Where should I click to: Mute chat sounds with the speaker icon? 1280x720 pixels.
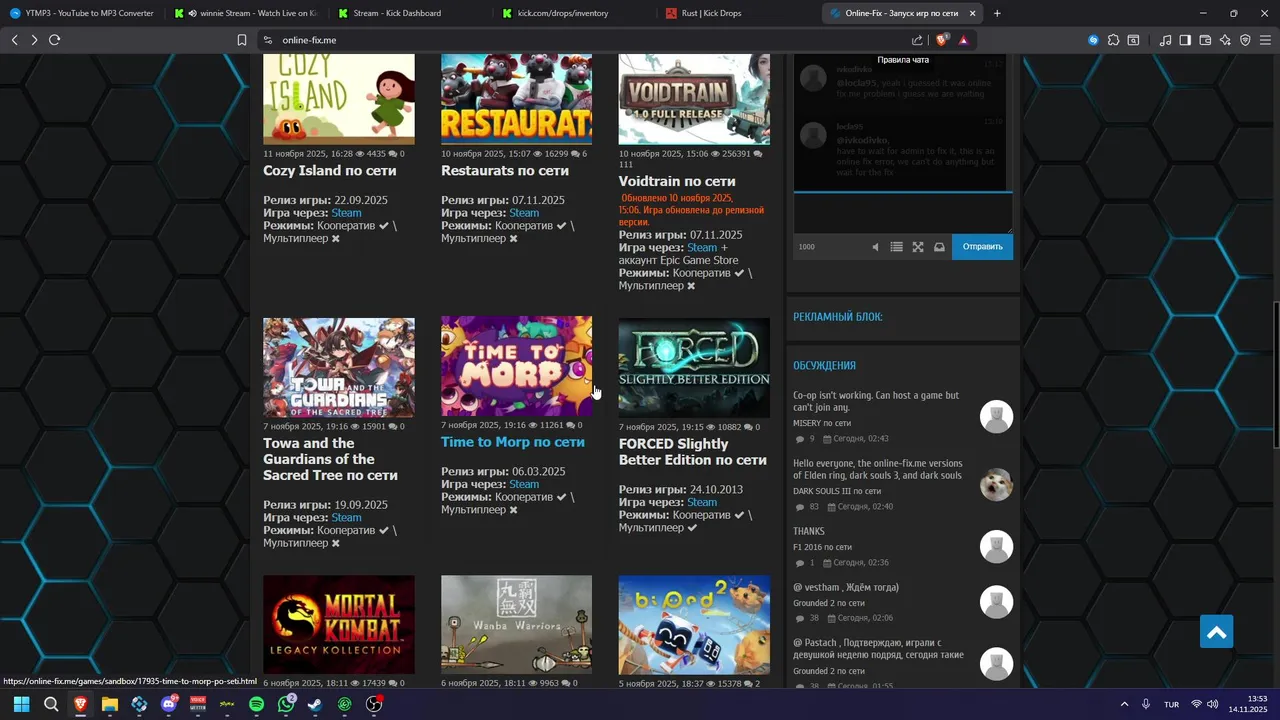coord(875,247)
